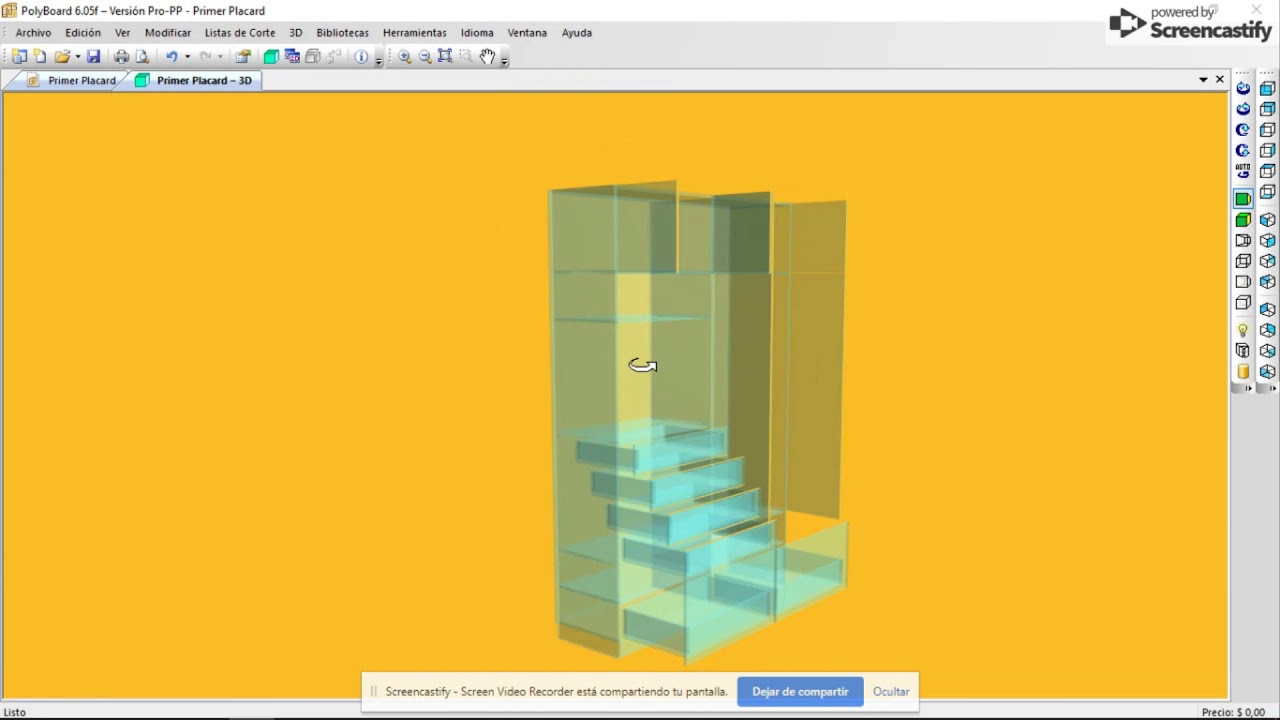Open the active files tab list arrow
The width and height of the screenshot is (1280, 720).
click(x=1203, y=79)
